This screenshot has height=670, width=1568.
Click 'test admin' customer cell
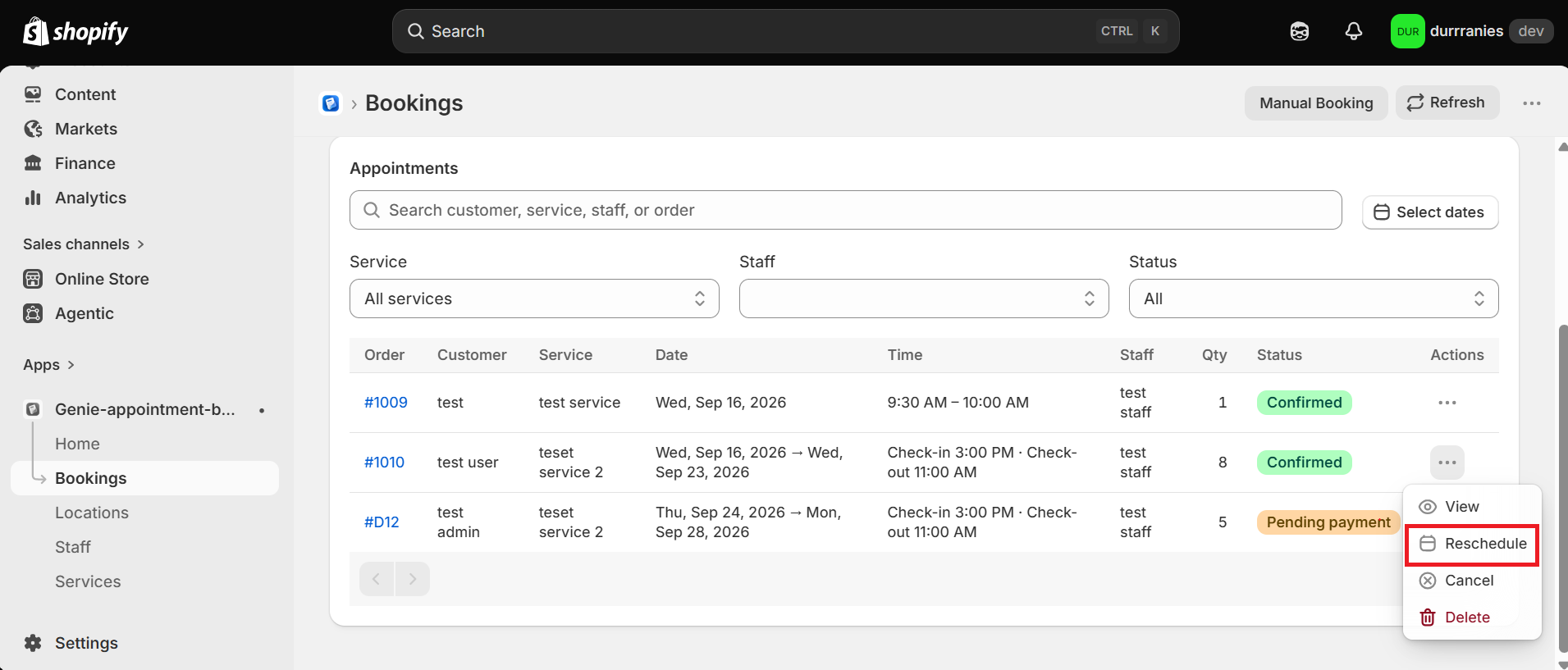tap(458, 522)
